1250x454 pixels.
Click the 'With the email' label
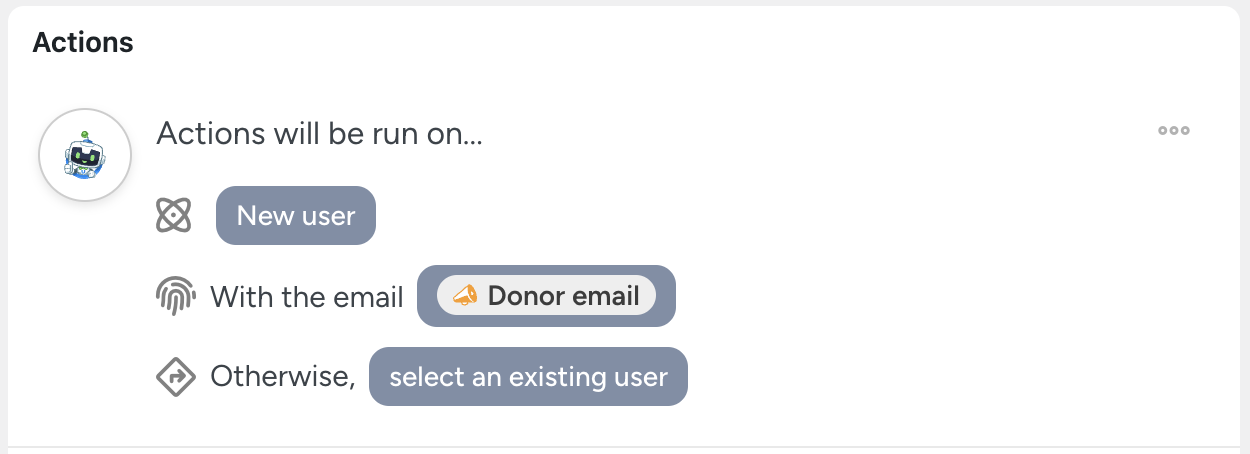click(x=306, y=297)
